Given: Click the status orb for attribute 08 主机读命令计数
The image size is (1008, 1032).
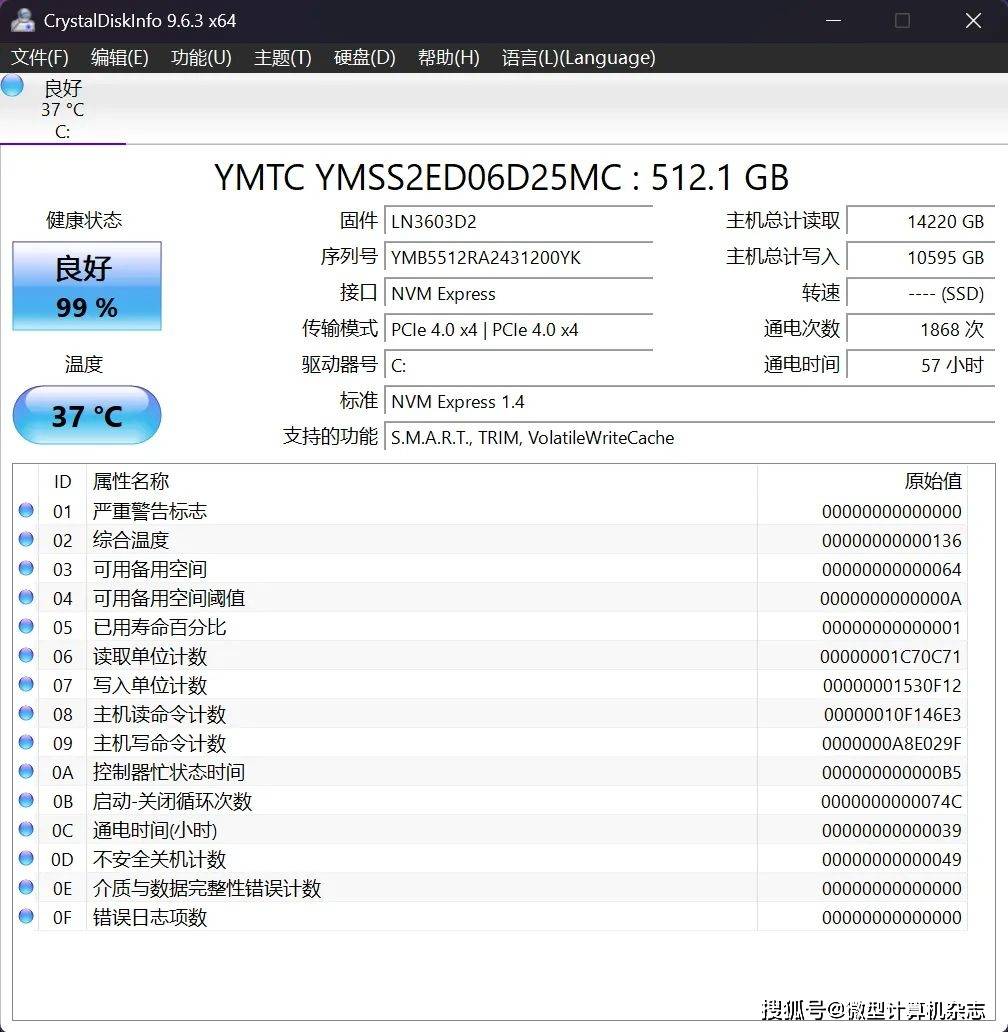Looking at the screenshot, I should pos(26,713).
